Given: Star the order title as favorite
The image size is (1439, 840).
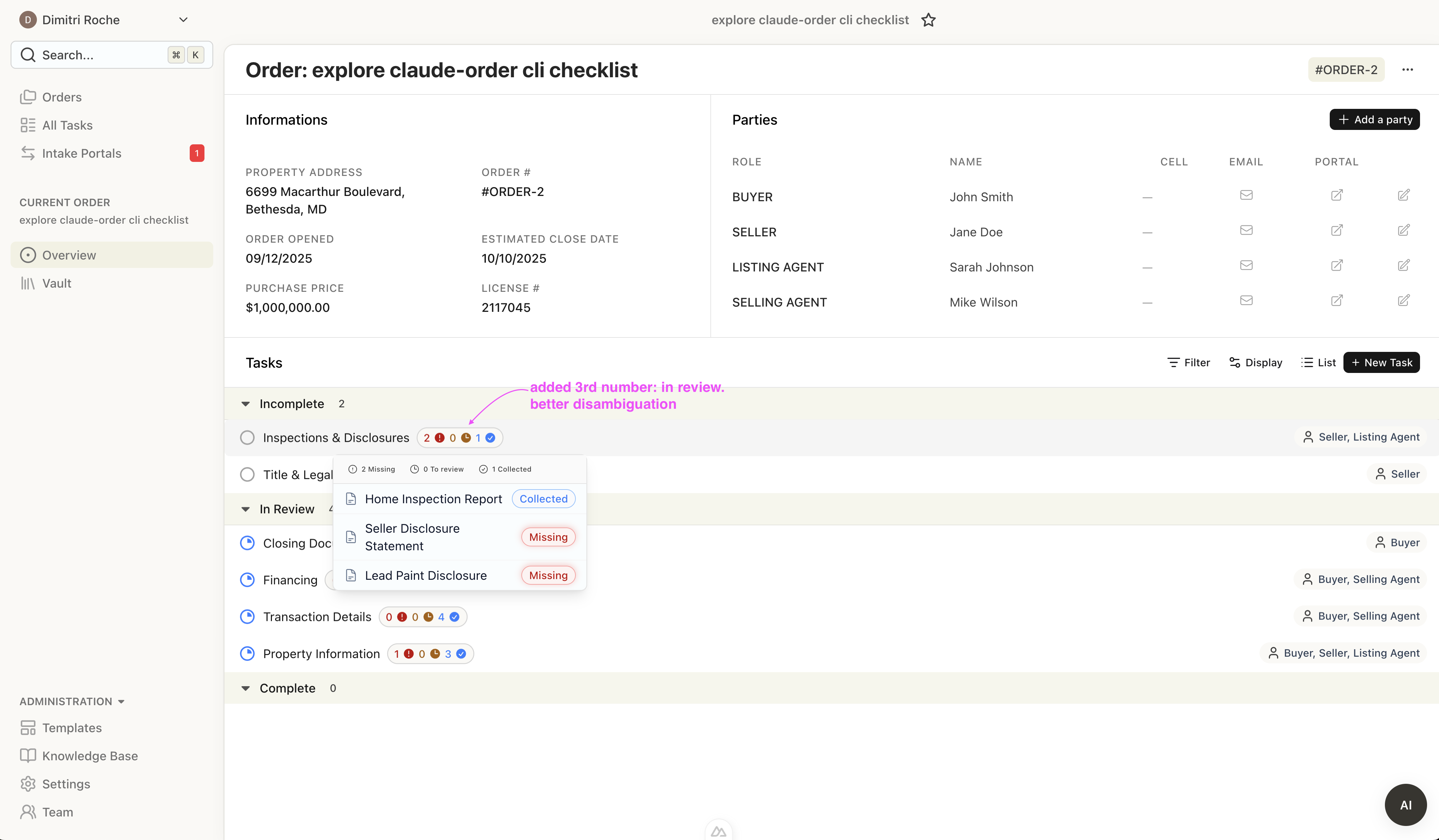Looking at the screenshot, I should pos(928,20).
